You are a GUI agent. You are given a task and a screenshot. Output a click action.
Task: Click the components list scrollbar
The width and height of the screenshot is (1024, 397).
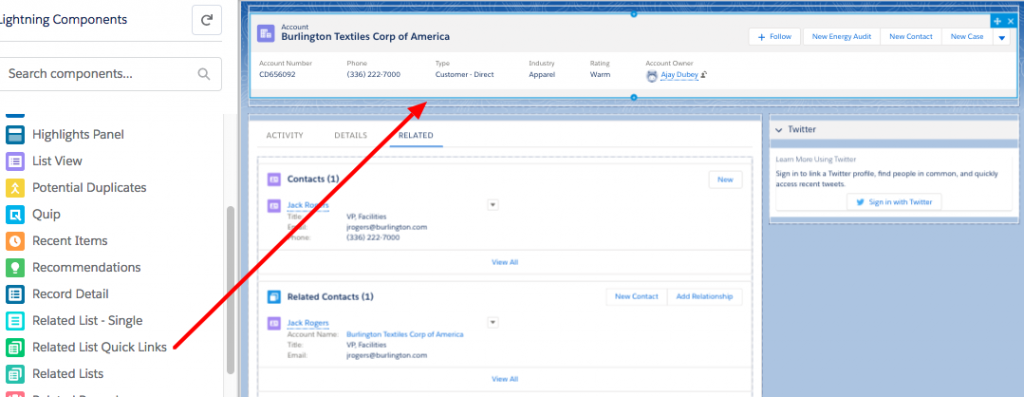230,291
